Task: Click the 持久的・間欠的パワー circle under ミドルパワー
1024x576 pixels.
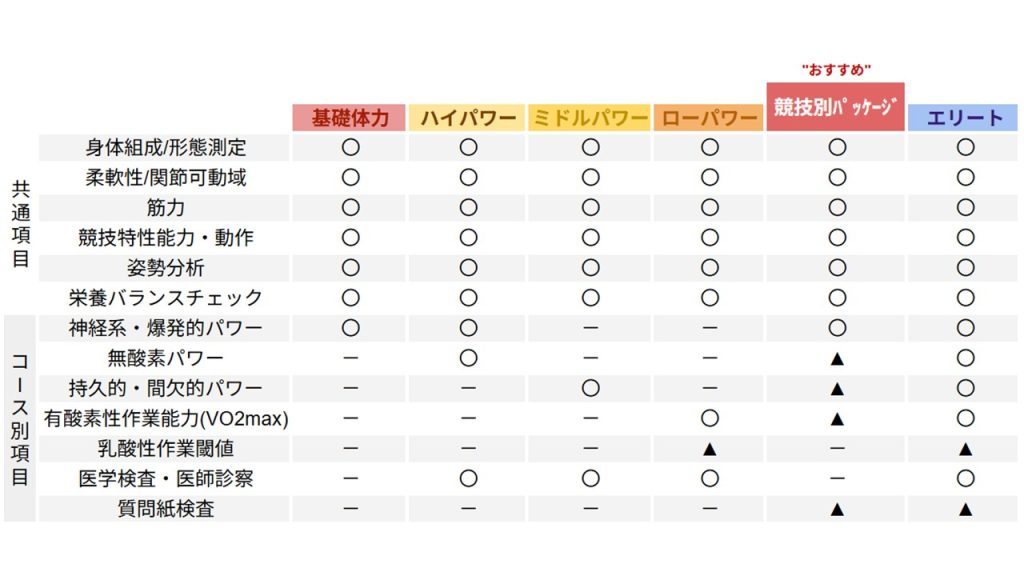Action: pos(590,388)
